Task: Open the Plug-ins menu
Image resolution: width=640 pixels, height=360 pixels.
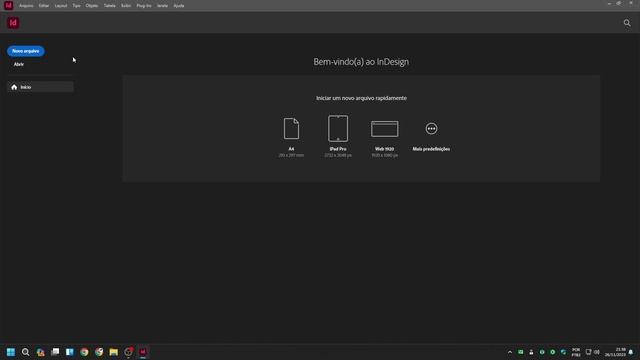Action: pos(144,6)
